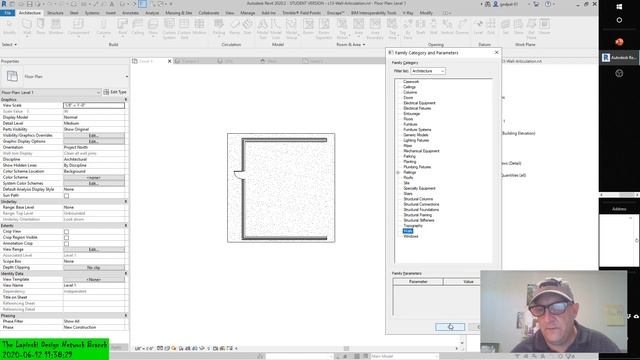
Task: Click the Save icon in quick access toolbar
Action: click(29, 4)
